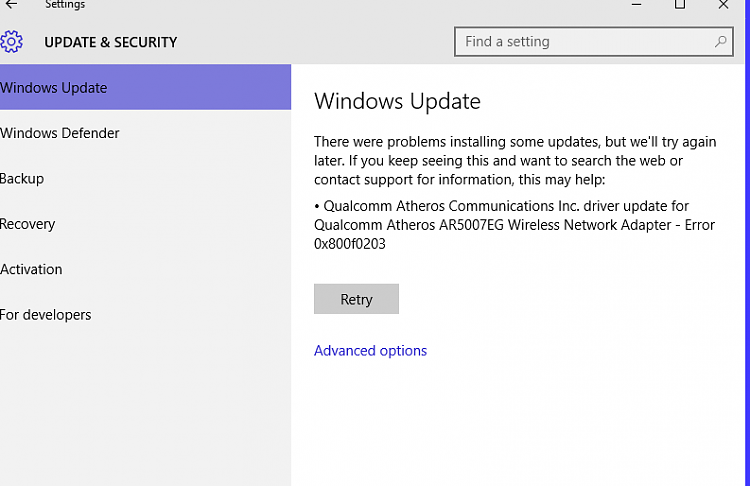750x486 pixels.
Task: Click the Windows Update page heading
Action: 397,101
